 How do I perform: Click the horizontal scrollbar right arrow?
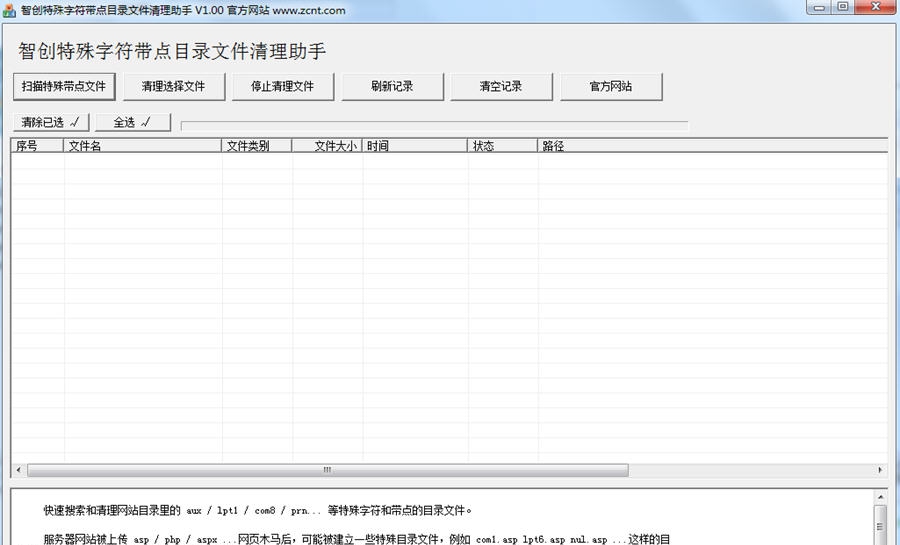click(x=880, y=470)
